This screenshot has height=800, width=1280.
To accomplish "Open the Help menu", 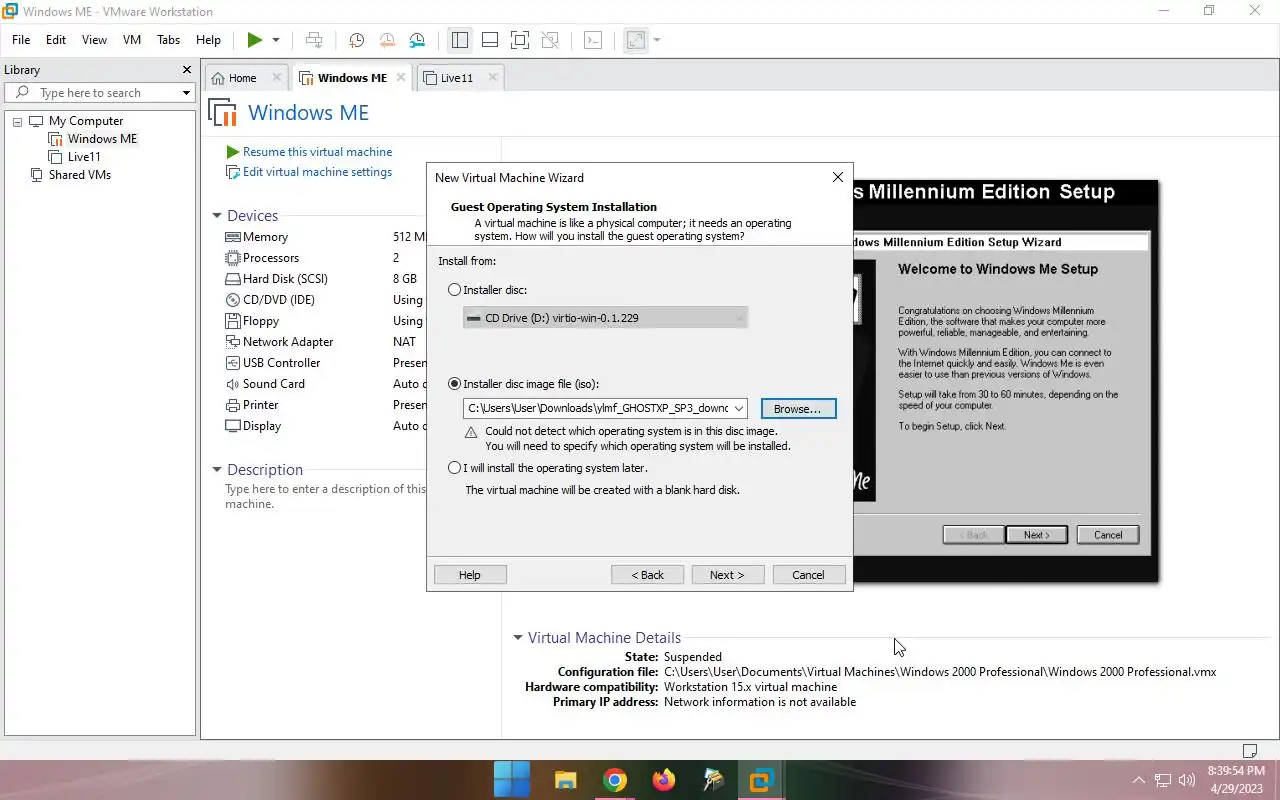I will [x=208, y=40].
